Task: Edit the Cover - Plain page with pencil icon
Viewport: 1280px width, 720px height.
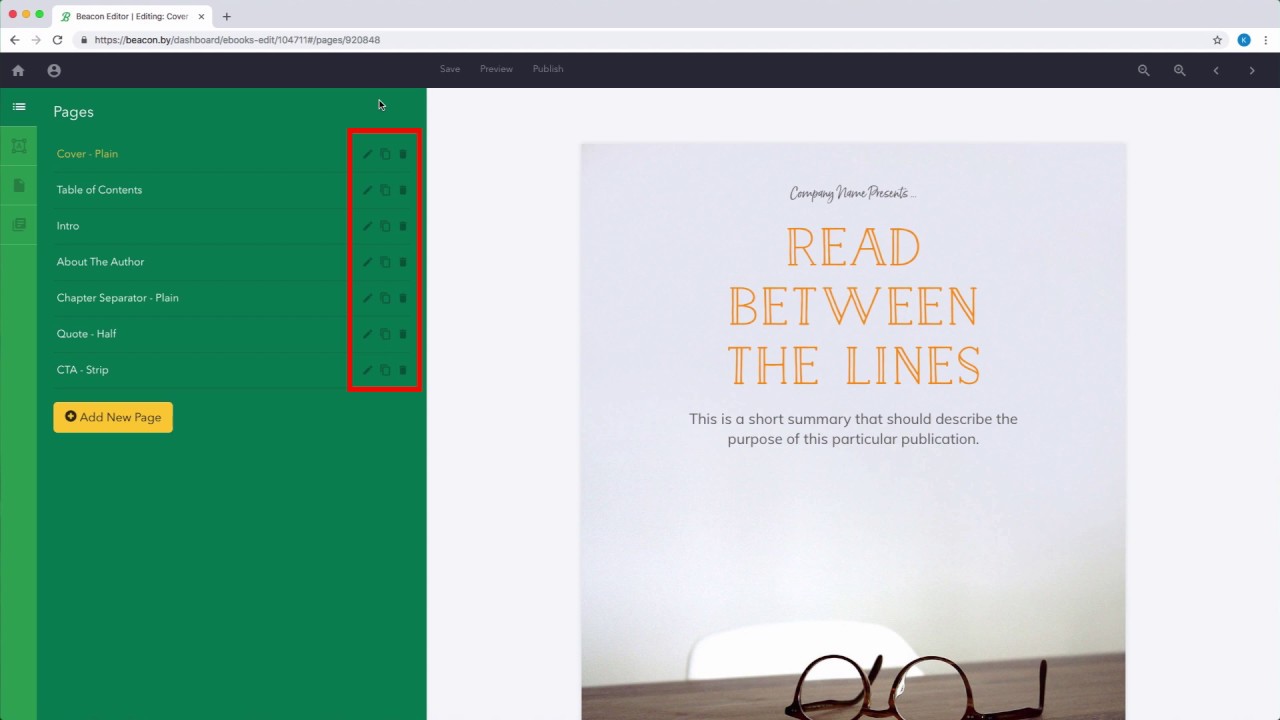Action: click(x=367, y=154)
